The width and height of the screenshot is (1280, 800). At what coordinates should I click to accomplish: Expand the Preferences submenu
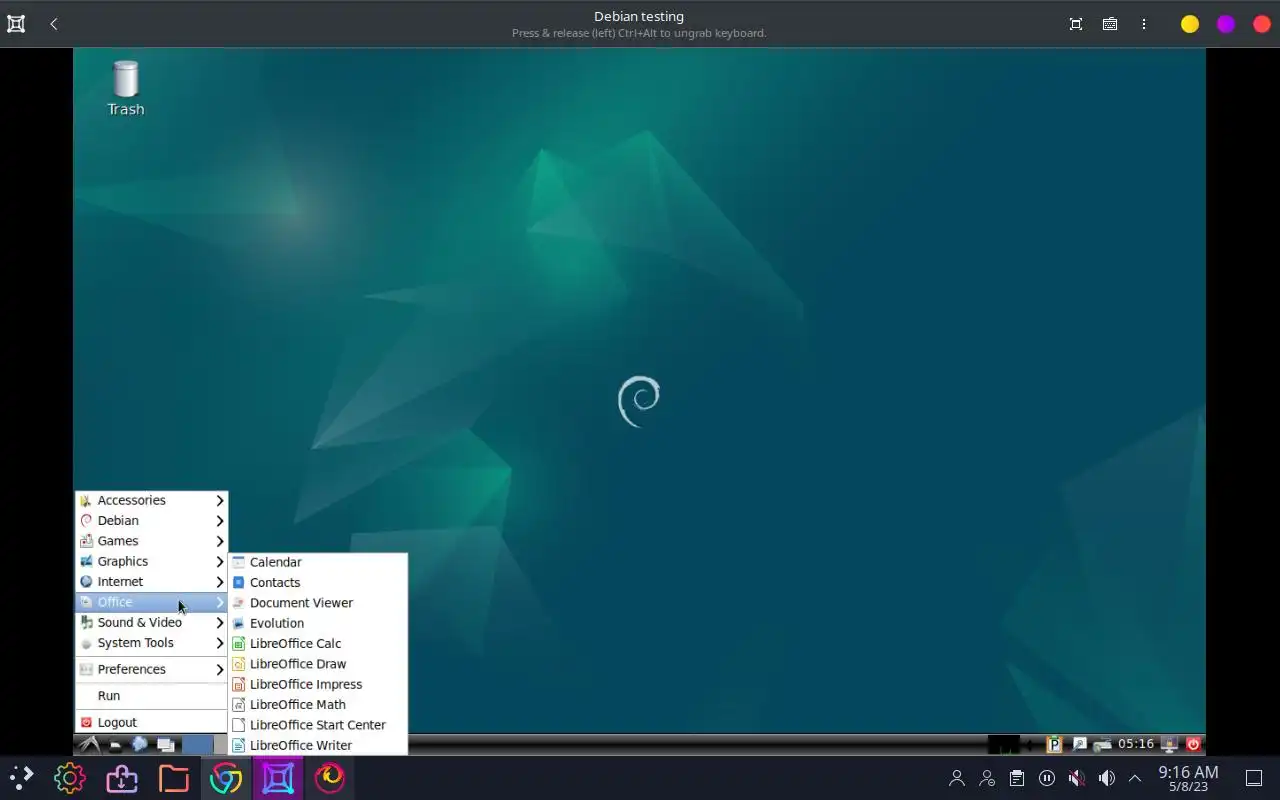click(x=151, y=669)
